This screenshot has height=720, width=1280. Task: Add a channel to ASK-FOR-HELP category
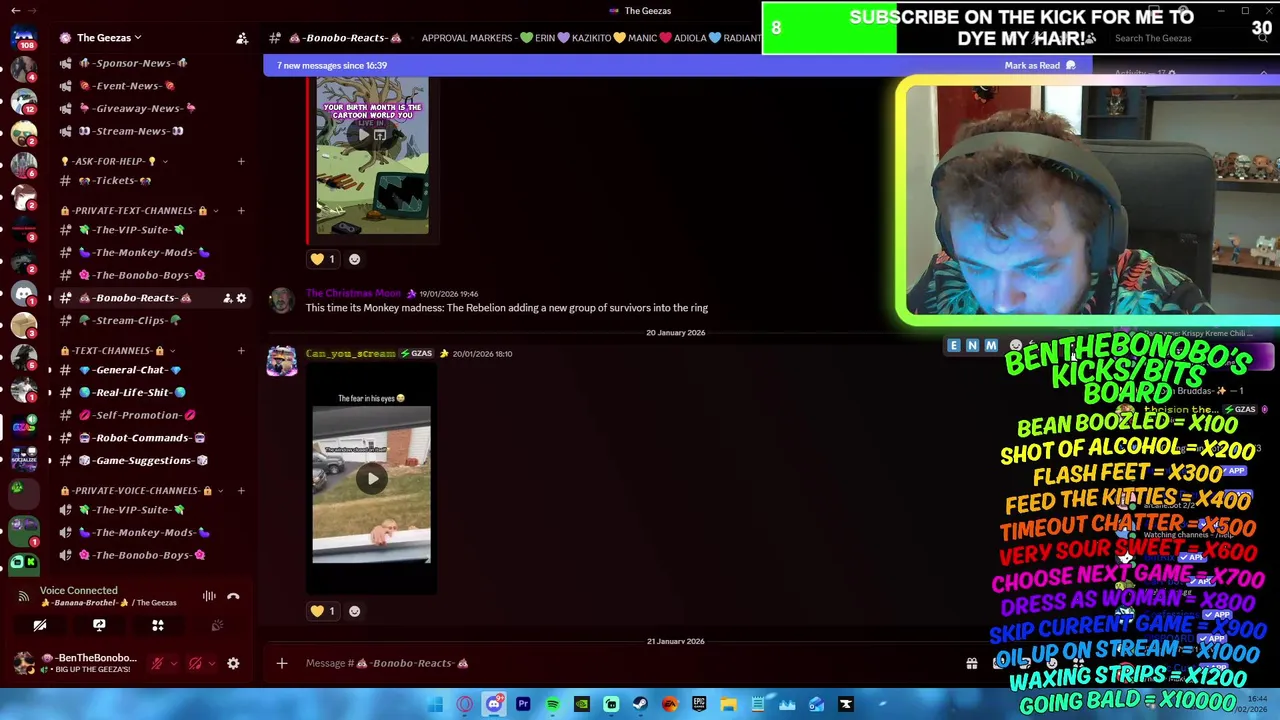tap(241, 161)
